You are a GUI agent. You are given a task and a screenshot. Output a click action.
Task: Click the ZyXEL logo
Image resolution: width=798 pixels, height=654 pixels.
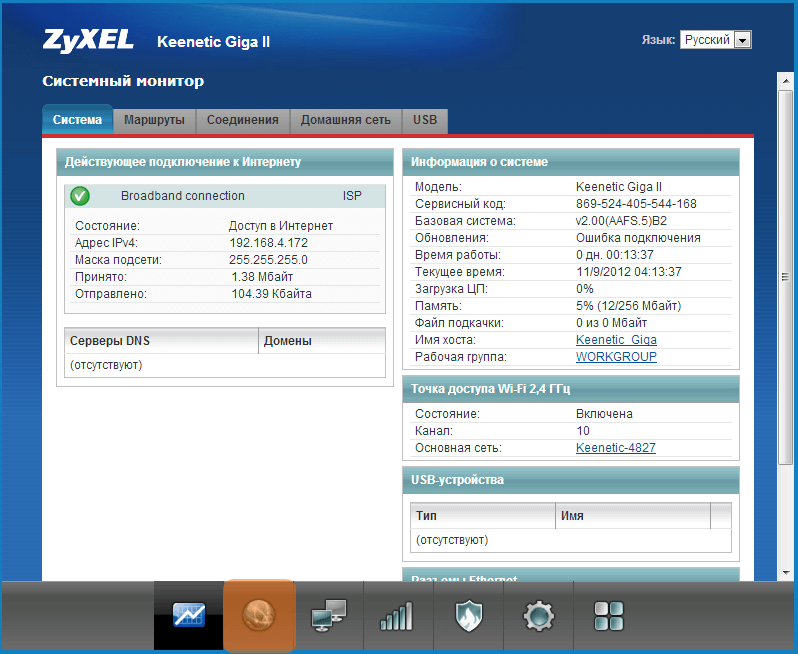[x=89, y=41]
